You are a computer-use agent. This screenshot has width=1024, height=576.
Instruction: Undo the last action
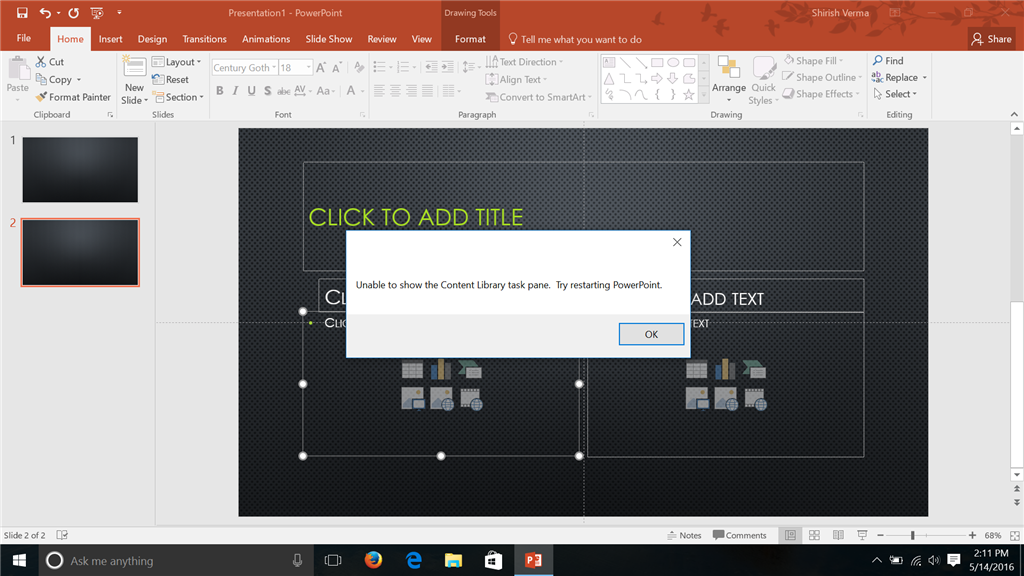45,12
